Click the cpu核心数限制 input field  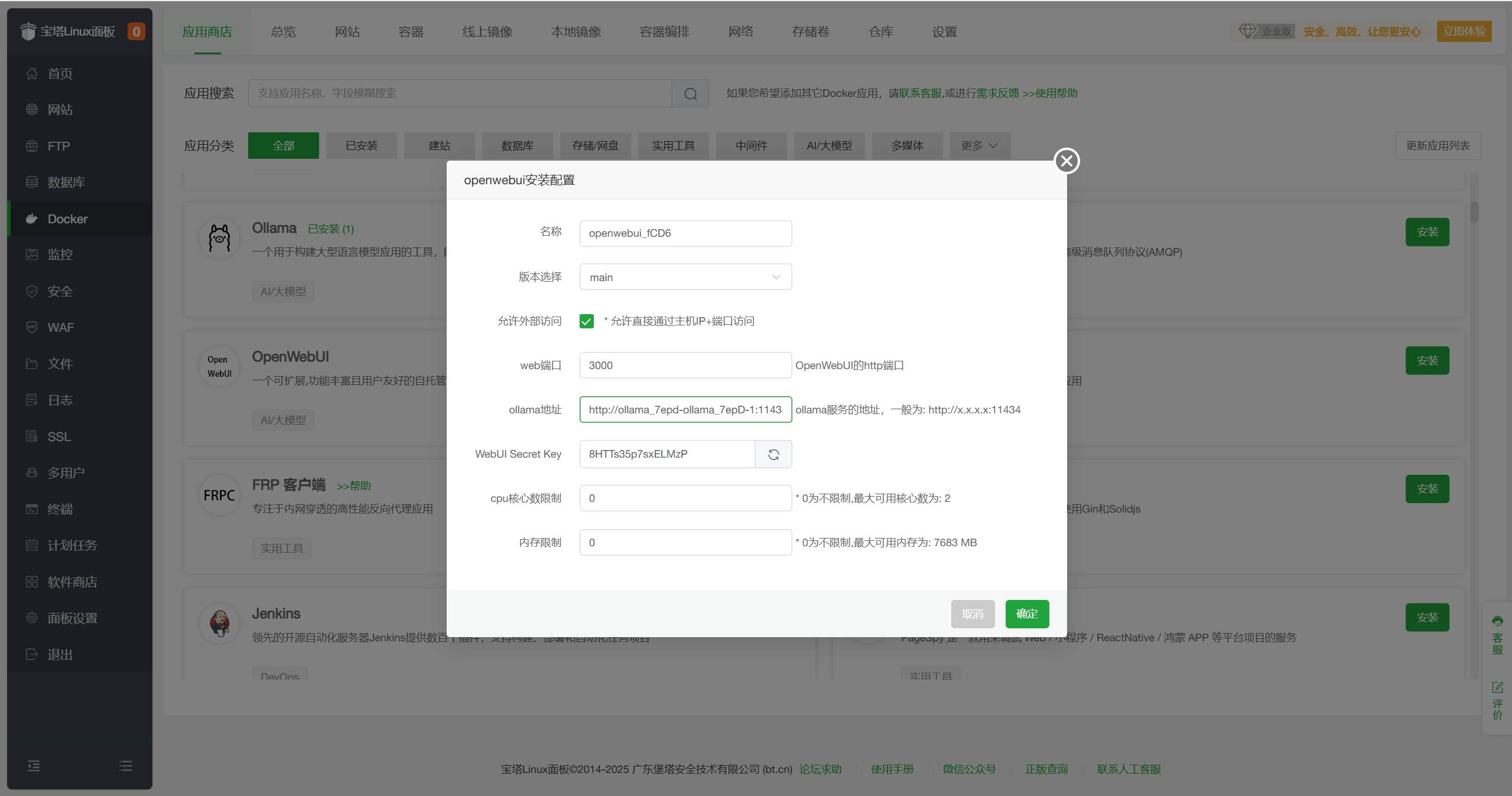coord(685,498)
